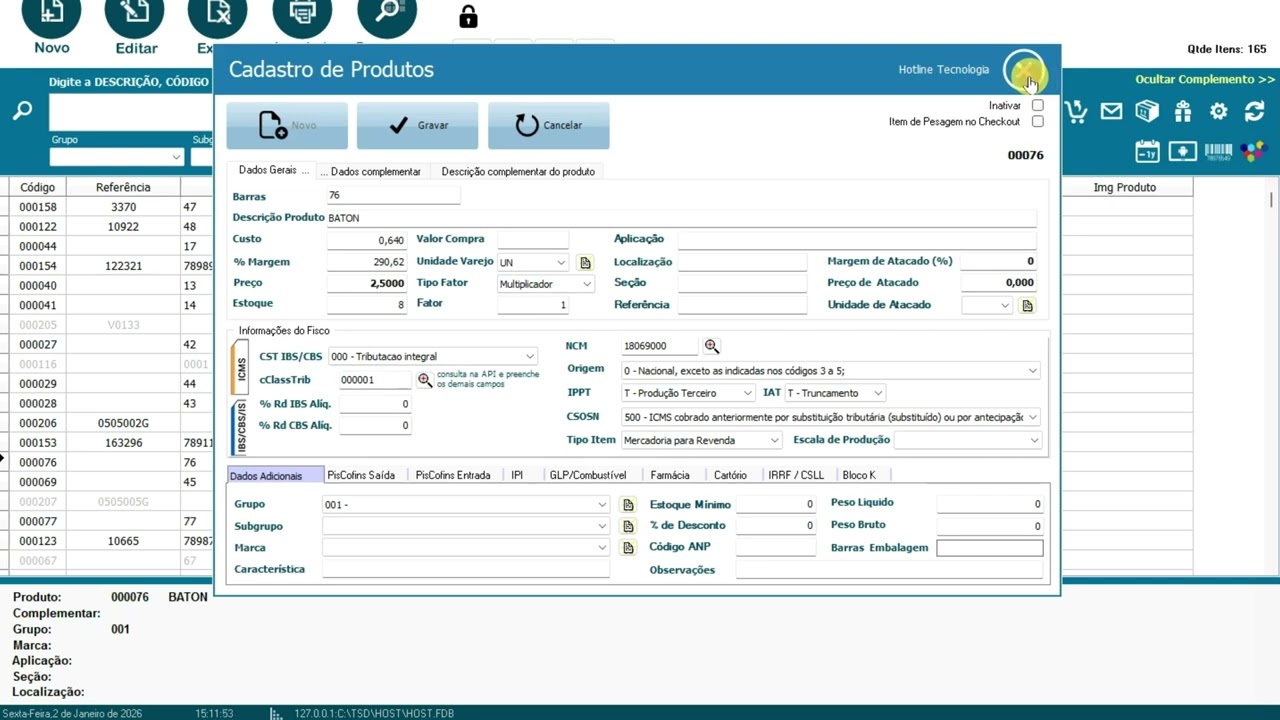Click the settings gear icon
The width and height of the screenshot is (1280, 720).
click(x=1218, y=112)
